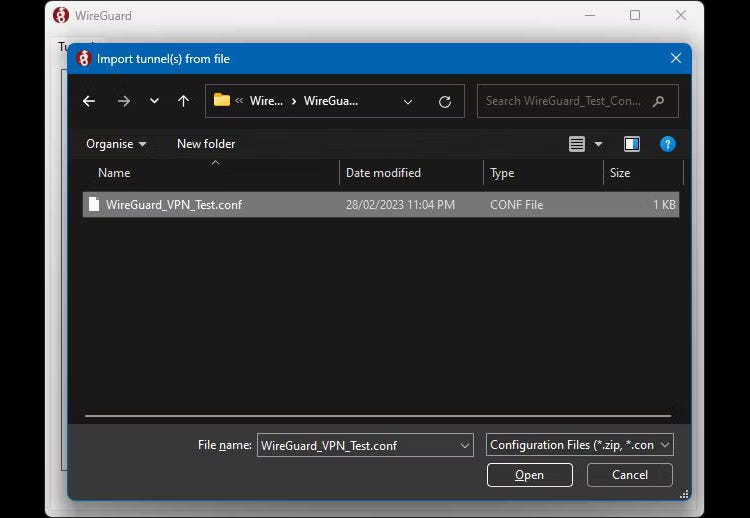Image resolution: width=750 pixels, height=518 pixels.
Task: Click the Open button
Action: click(529, 475)
